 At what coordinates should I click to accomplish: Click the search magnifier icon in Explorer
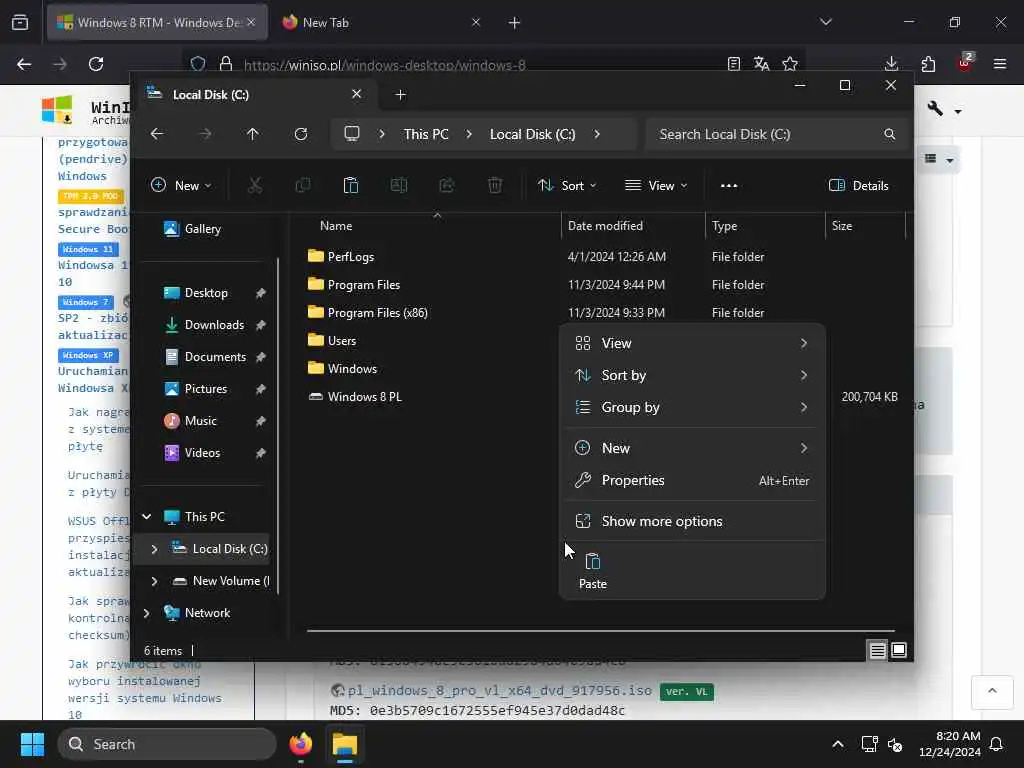point(889,134)
